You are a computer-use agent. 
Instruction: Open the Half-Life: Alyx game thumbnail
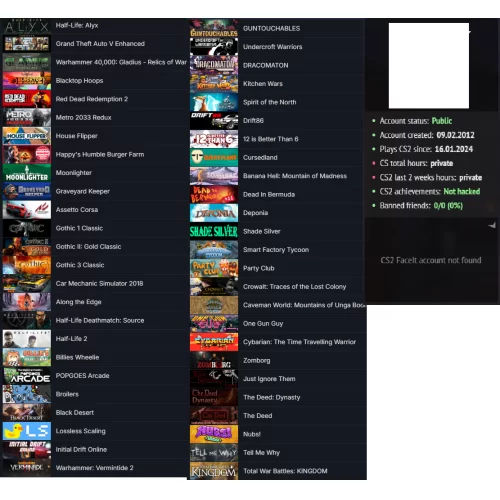click(x=27, y=26)
